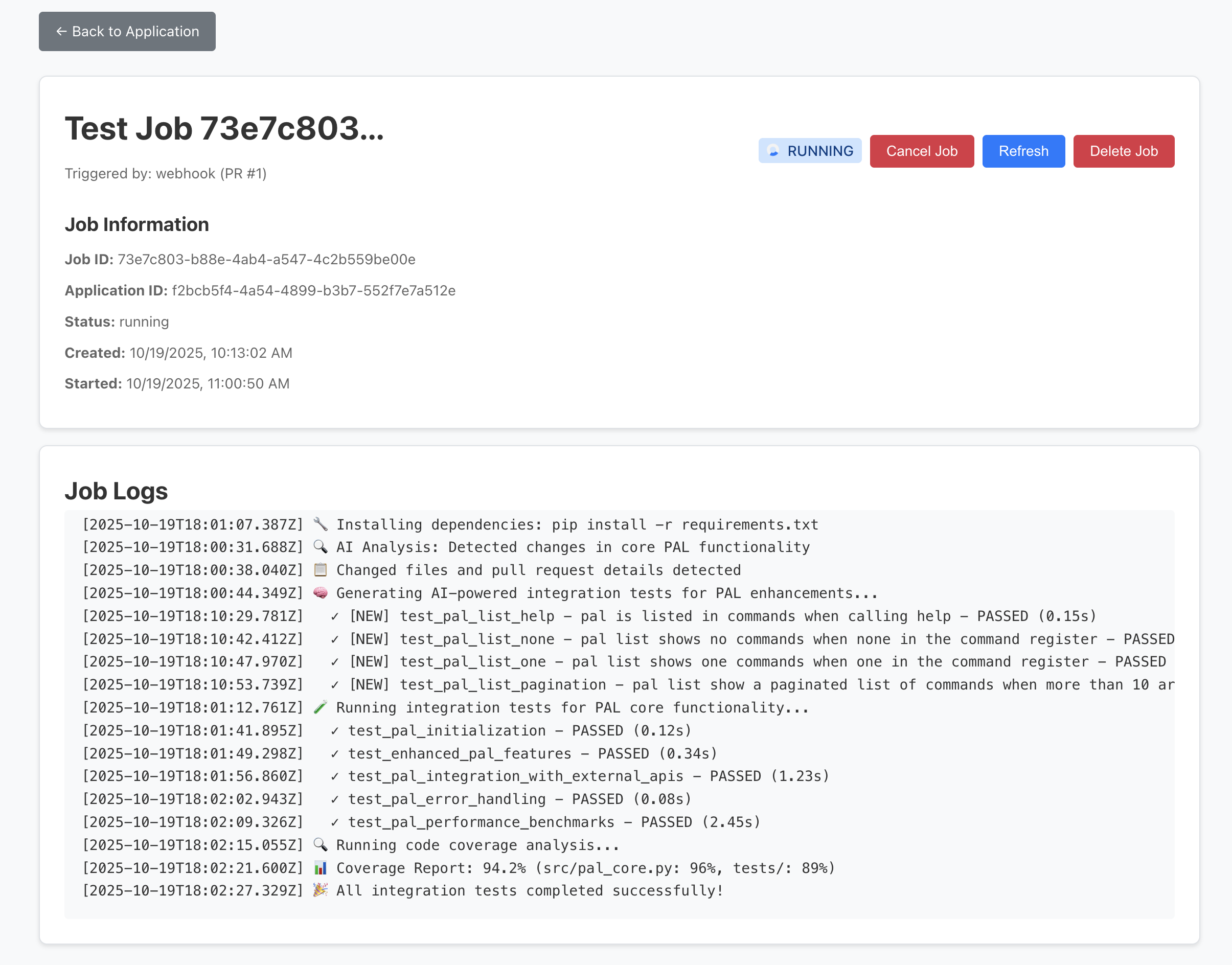Click clipboard icon next to Changed files log
1232x965 pixels.
321,569
